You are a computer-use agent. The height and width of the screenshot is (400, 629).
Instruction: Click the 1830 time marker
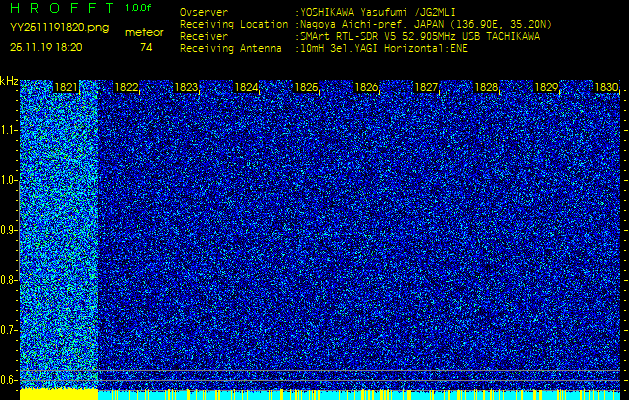coord(606,87)
